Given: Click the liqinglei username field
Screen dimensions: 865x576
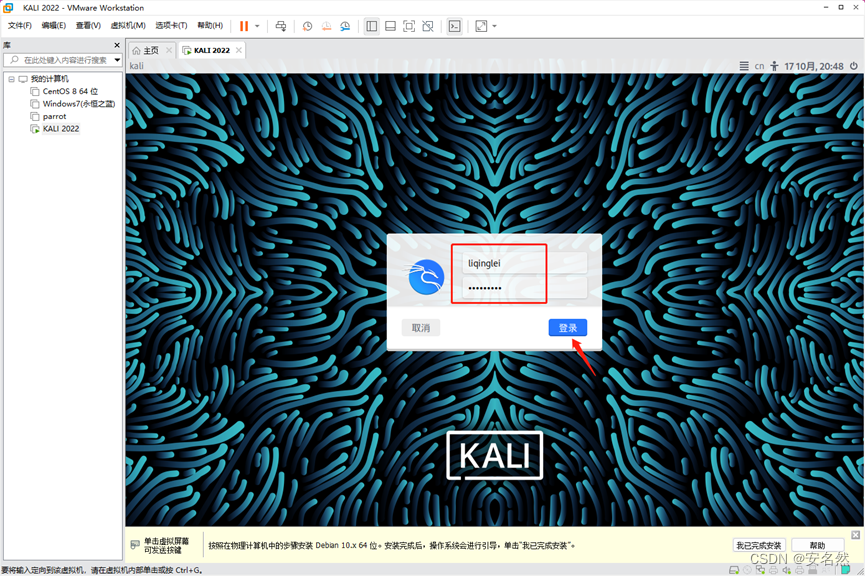Looking at the screenshot, I should pyautogui.click(x=525, y=263).
